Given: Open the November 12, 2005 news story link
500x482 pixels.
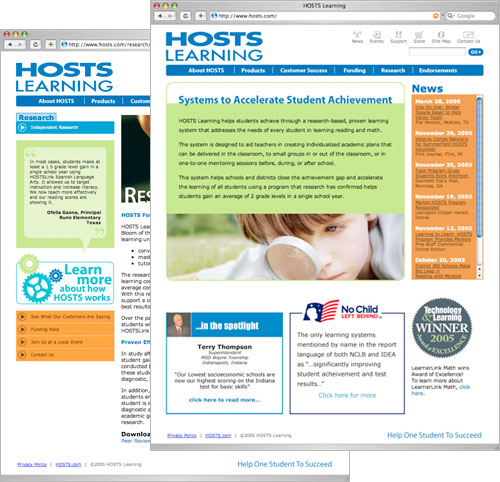Looking at the screenshot, I should pyautogui.click(x=443, y=237).
